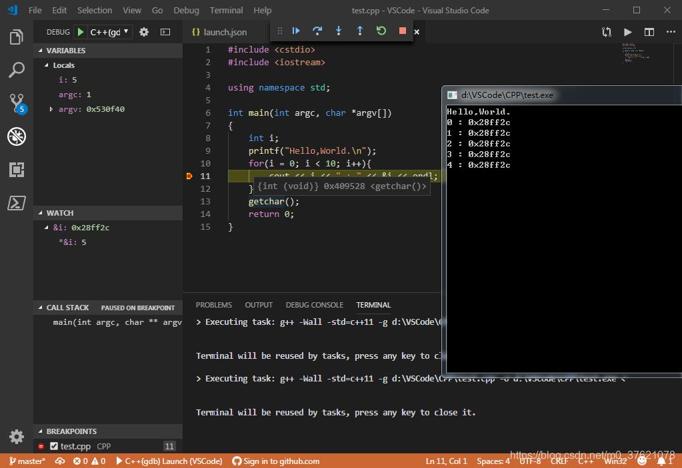The image size is (682, 468).
Task: Click the code minimap
Action: pos(636,53)
